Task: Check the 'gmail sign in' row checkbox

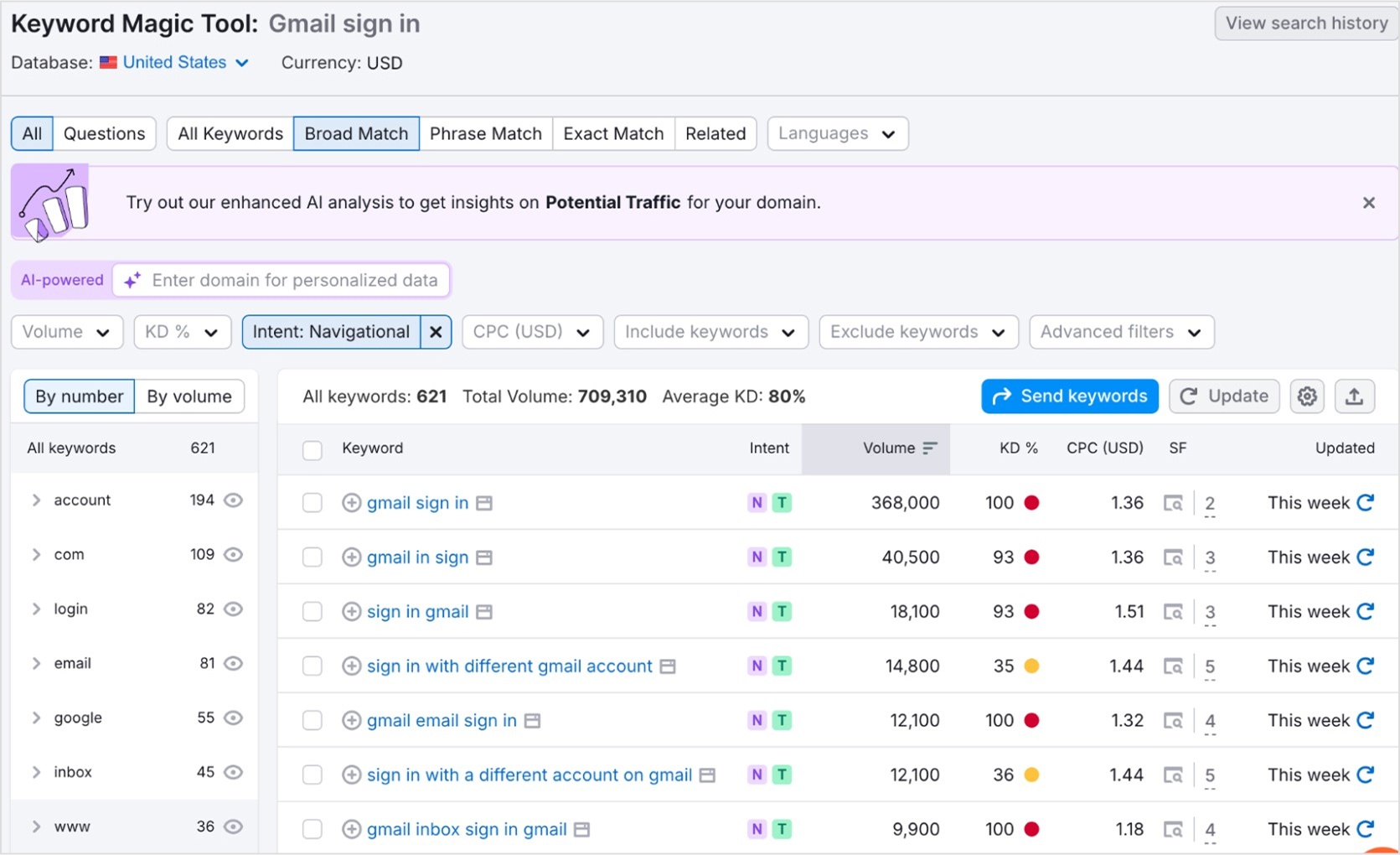Action: (312, 503)
